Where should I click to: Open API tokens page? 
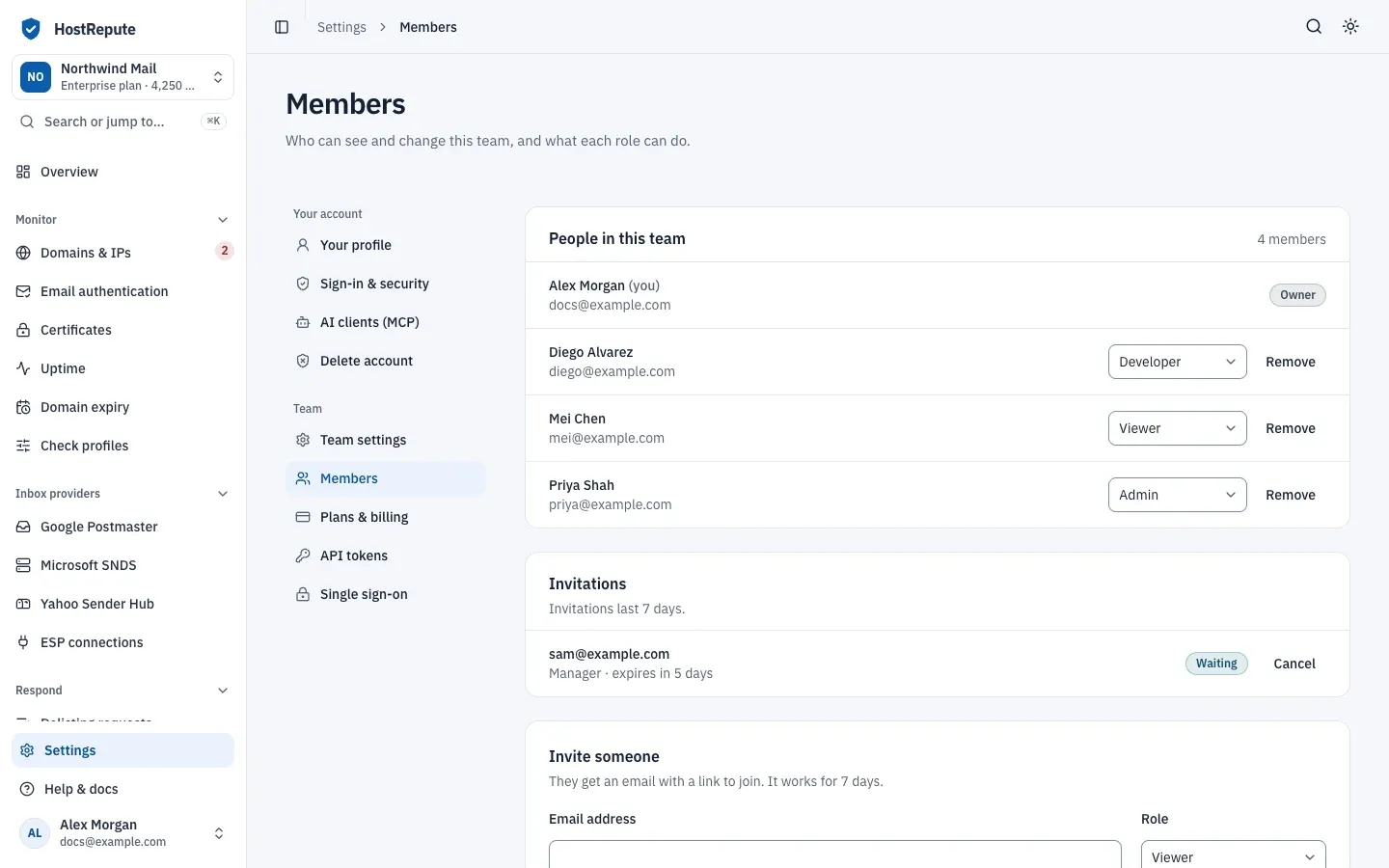click(x=385, y=556)
